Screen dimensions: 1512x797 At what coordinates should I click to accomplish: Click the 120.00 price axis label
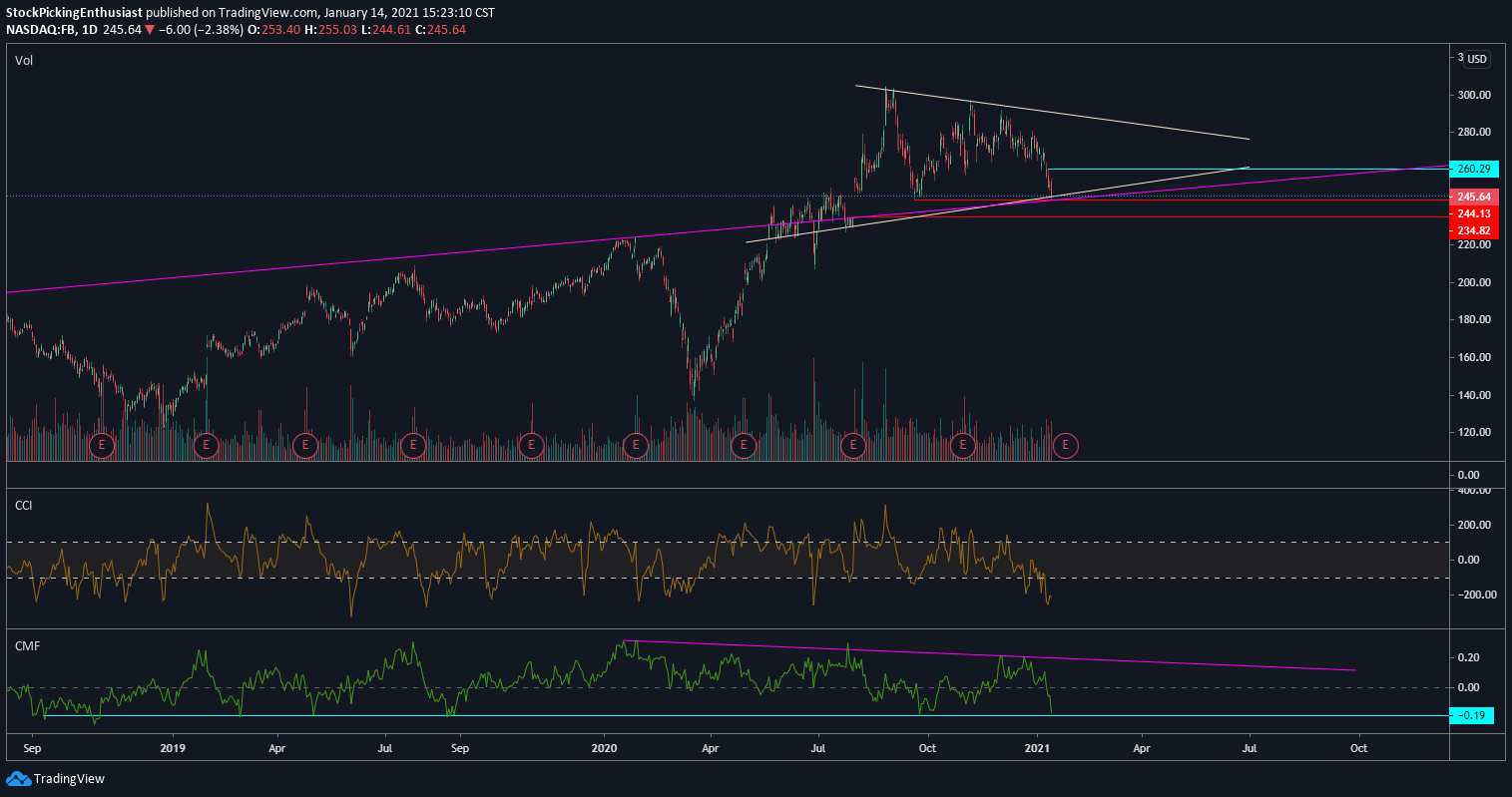point(1474,433)
